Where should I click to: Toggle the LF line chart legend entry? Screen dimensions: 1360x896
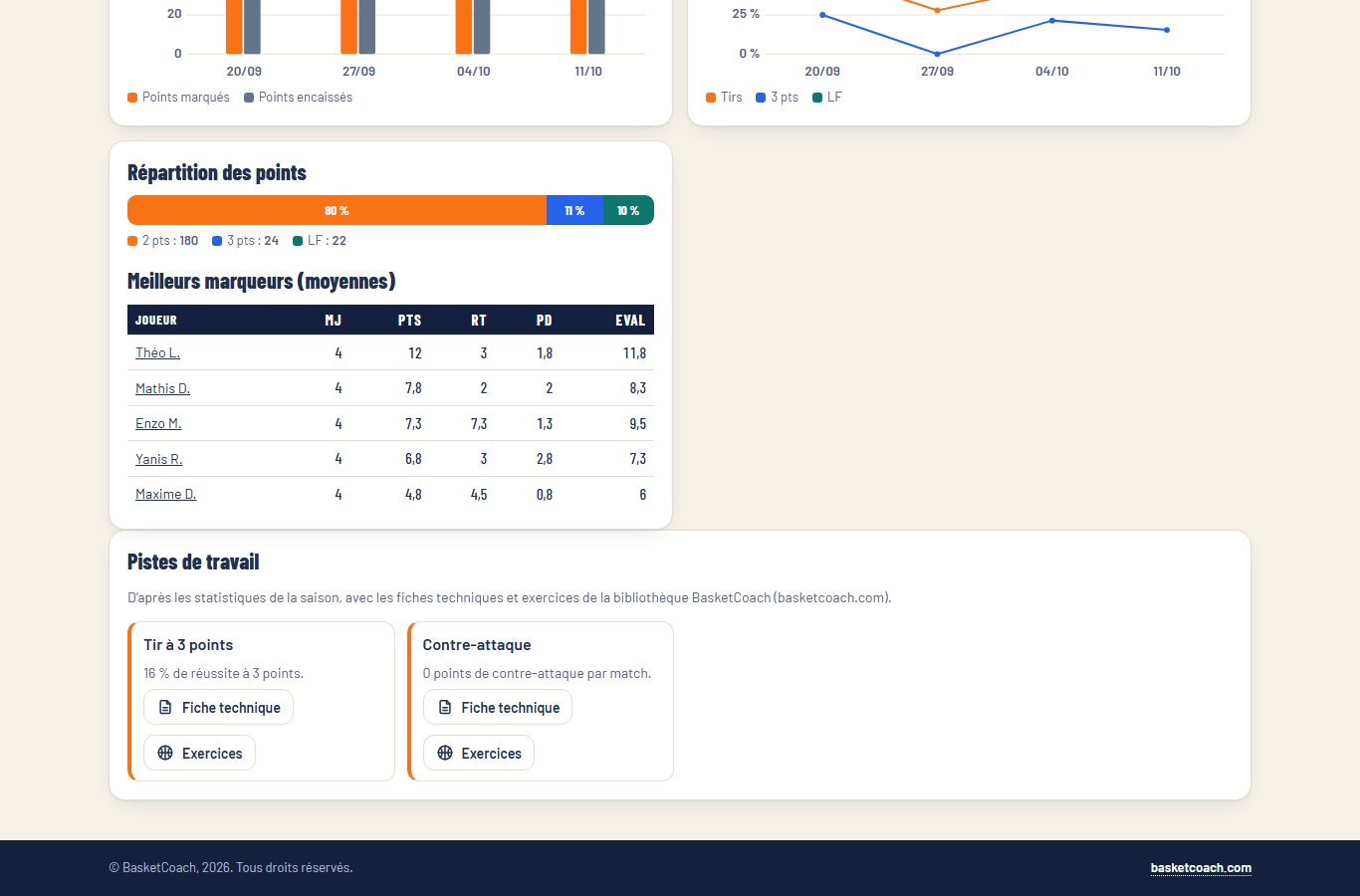coord(827,98)
